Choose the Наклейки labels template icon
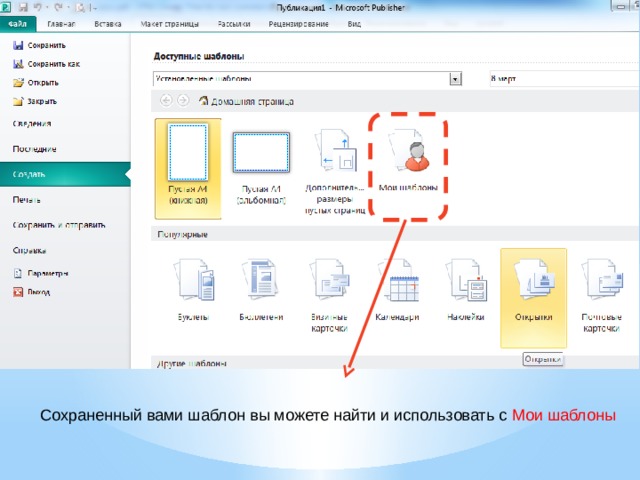 pos(466,280)
